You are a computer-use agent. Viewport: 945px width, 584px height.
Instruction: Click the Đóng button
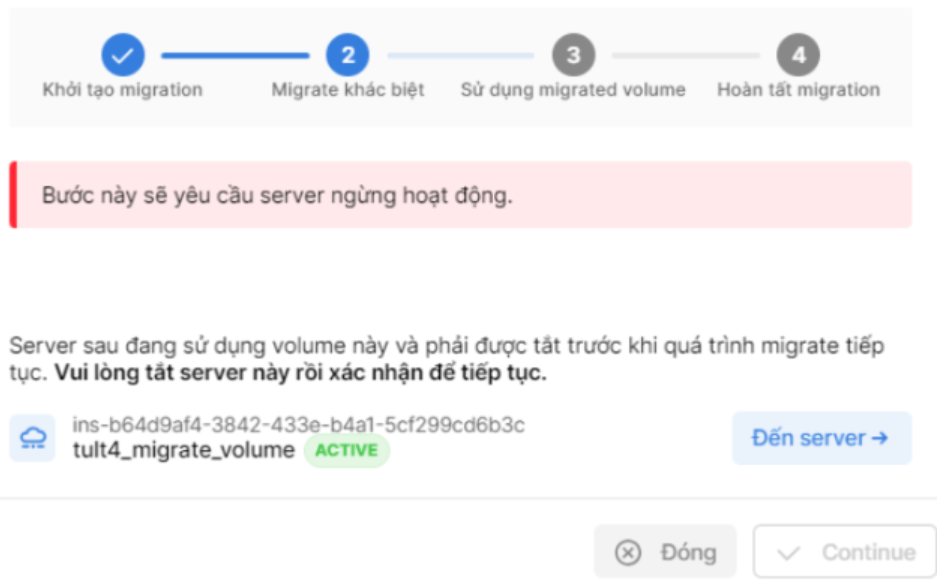(x=665, y=551)
